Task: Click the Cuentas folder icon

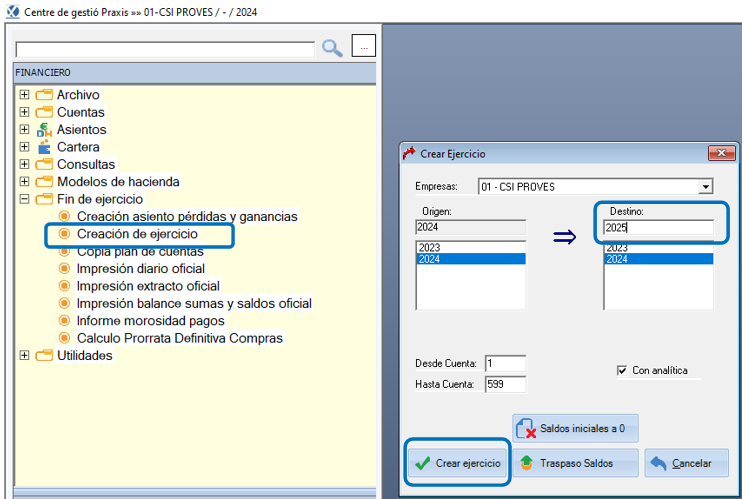Action: pyautogui.click(x=44, y=112)
